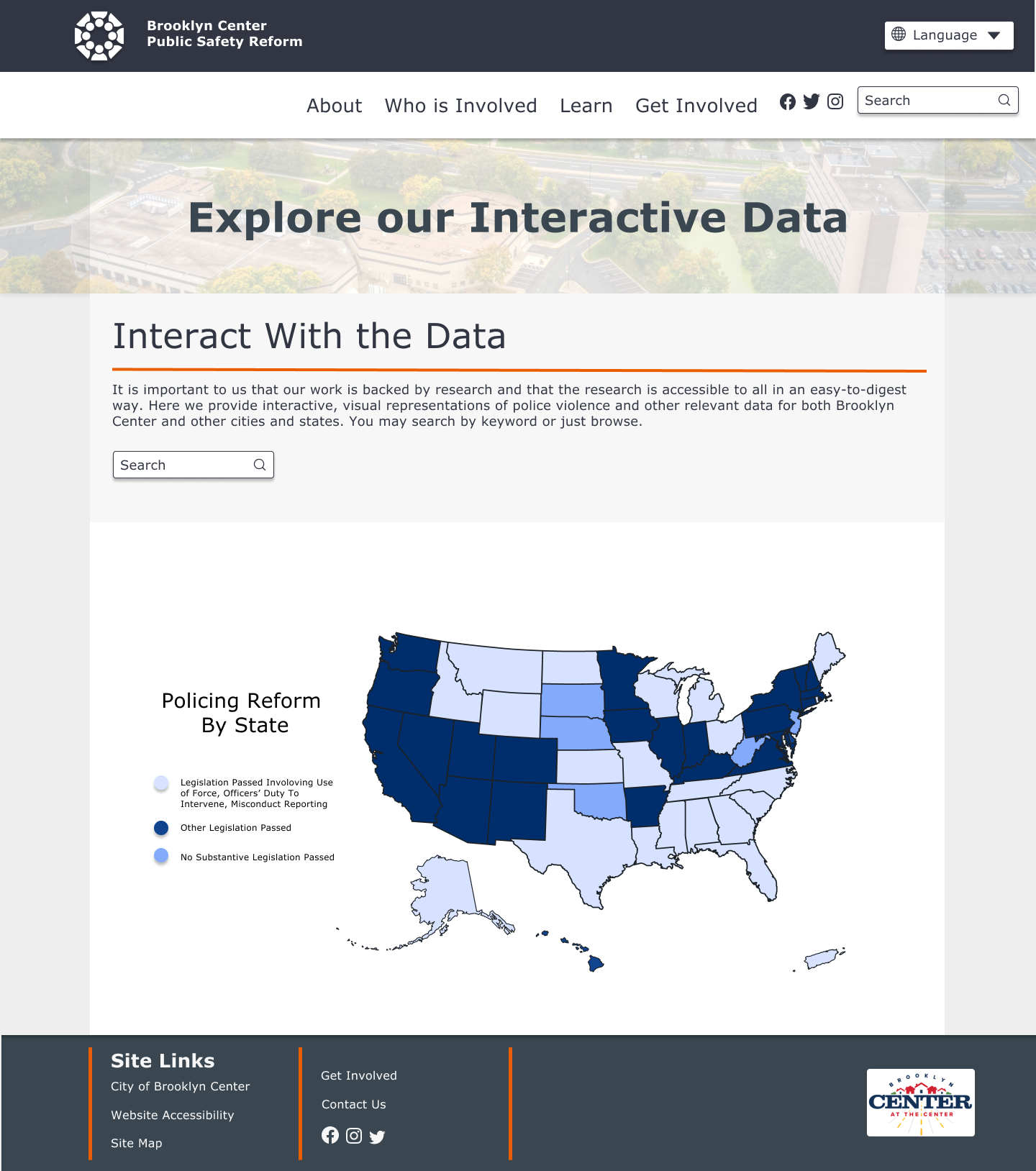Click the light blue Use of Force legend dot
The image size is (1036, 1171).
(x=161, y=783)
